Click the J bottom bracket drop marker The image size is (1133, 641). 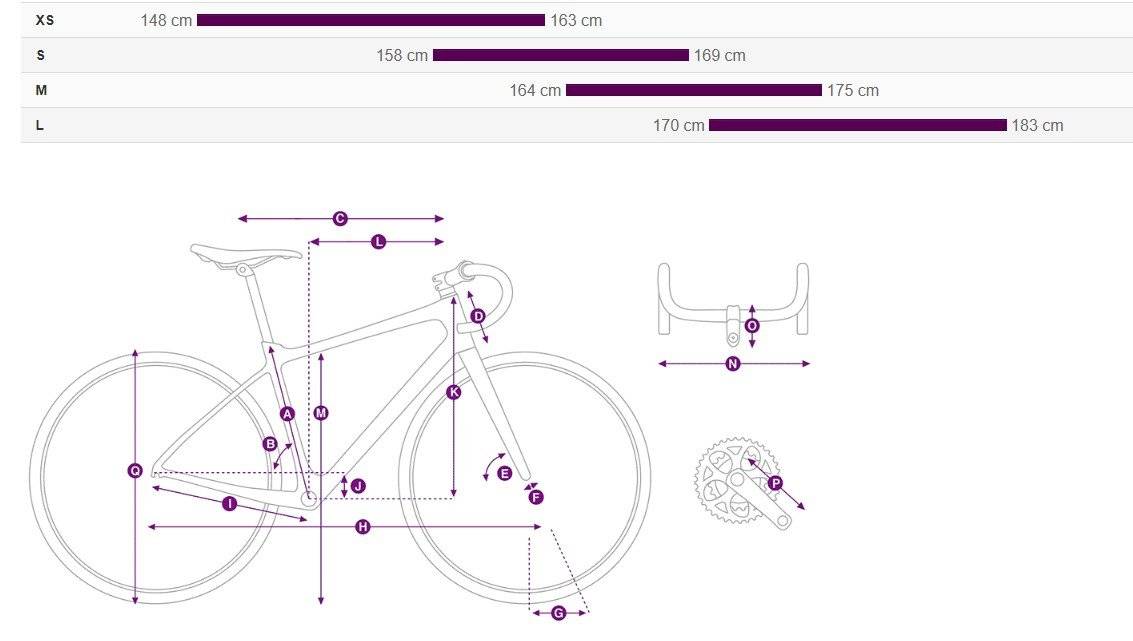[358, 486]
